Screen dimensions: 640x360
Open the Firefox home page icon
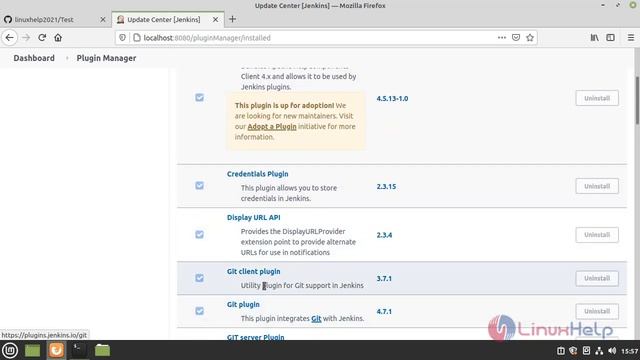point(58,38)
